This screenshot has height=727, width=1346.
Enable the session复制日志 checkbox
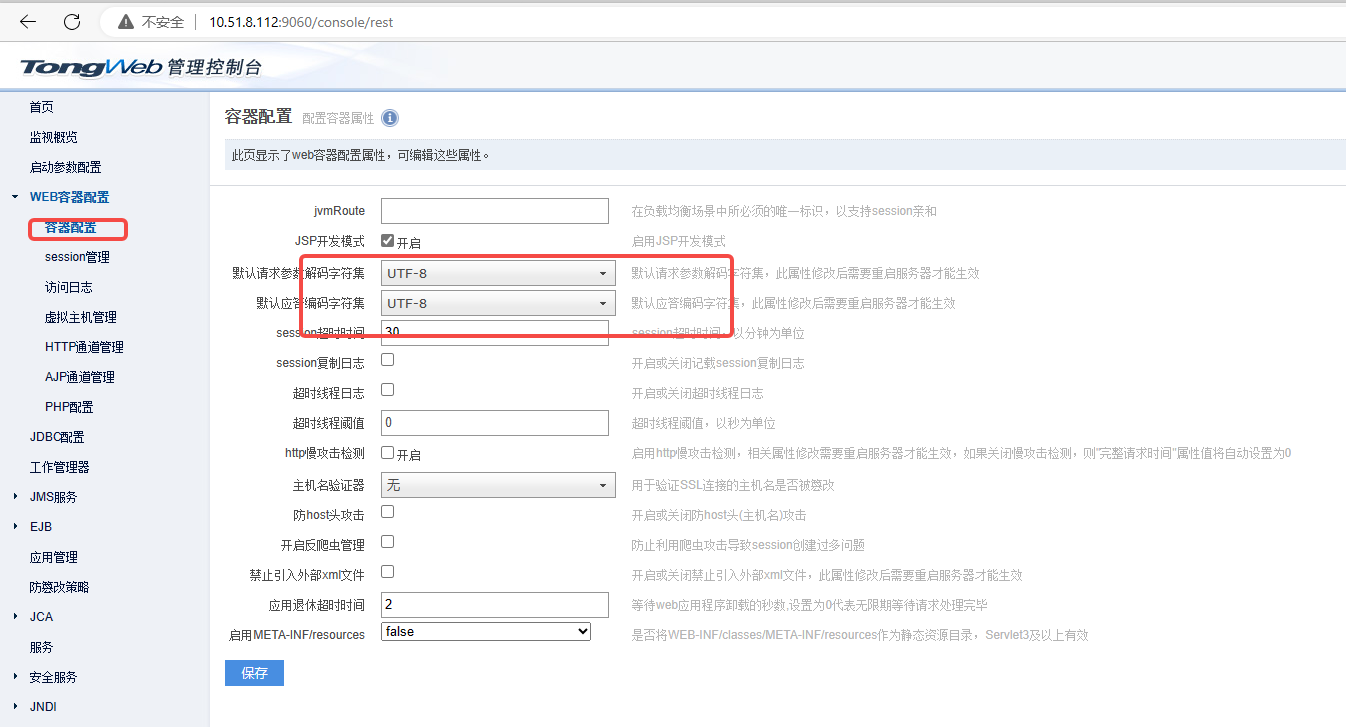387,359
